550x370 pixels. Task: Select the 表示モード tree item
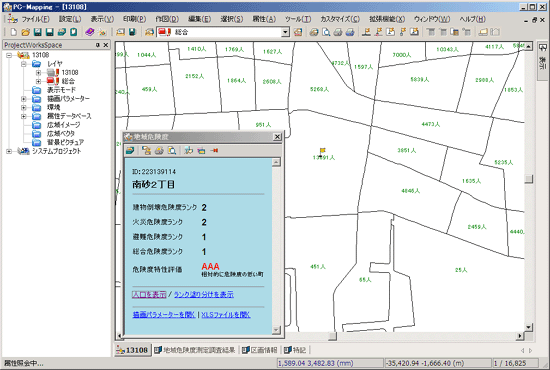coord(61,90)
